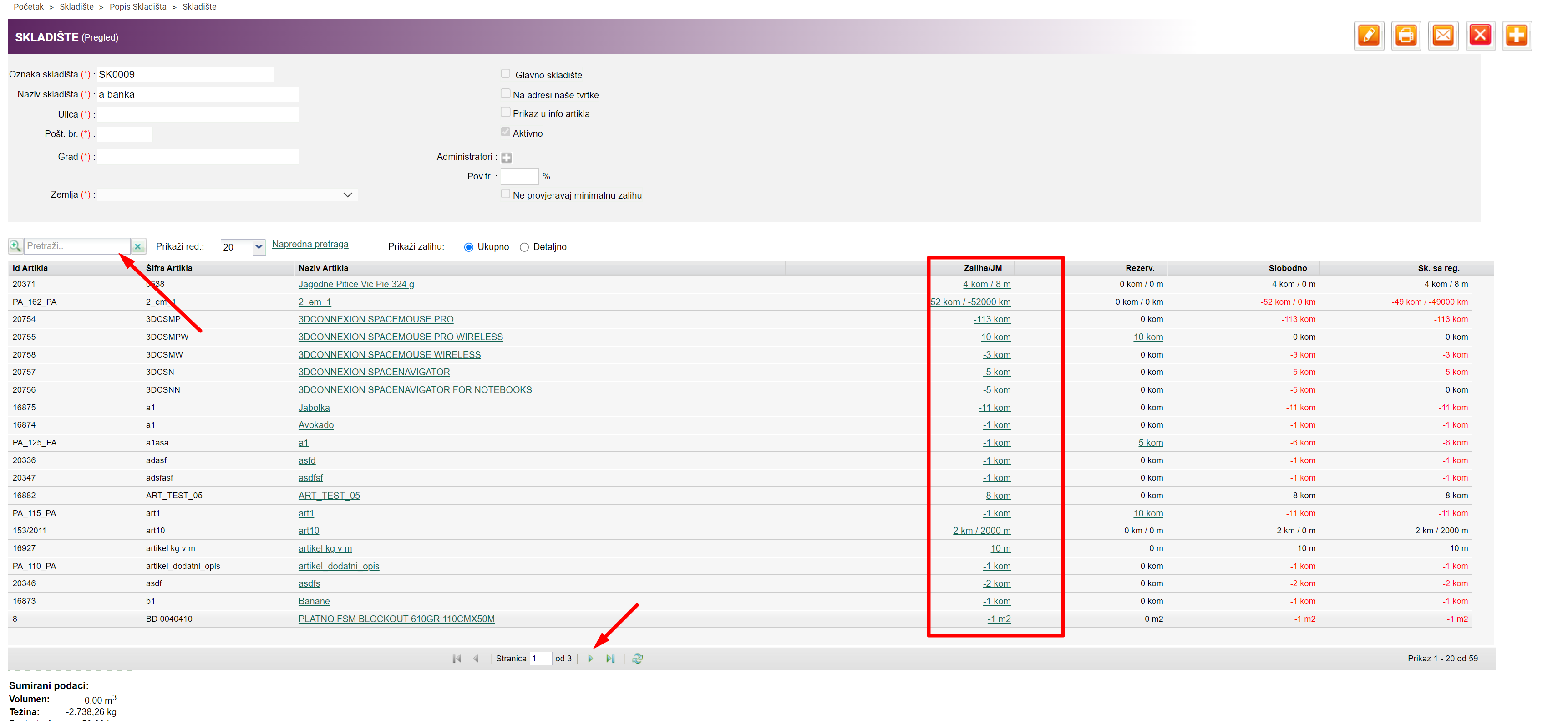Open the Jabolka article link

314,407
